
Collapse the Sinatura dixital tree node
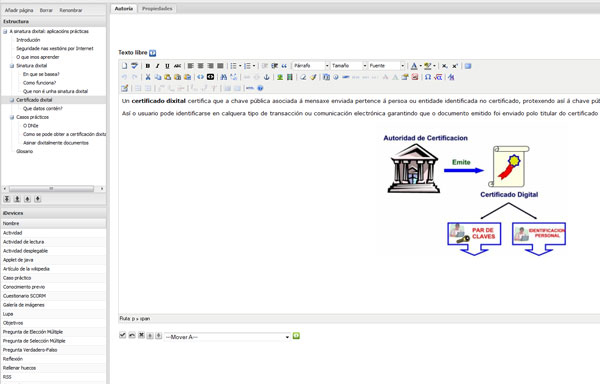pos(11,66)
